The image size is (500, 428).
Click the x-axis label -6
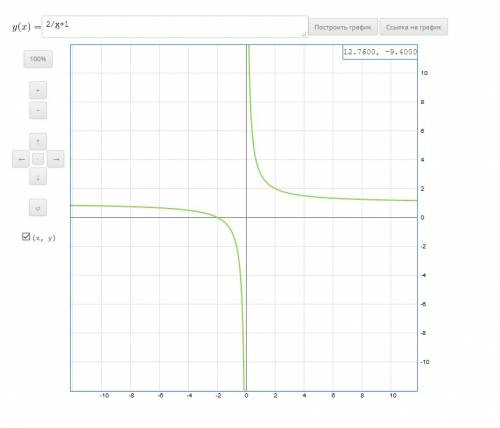161,395
